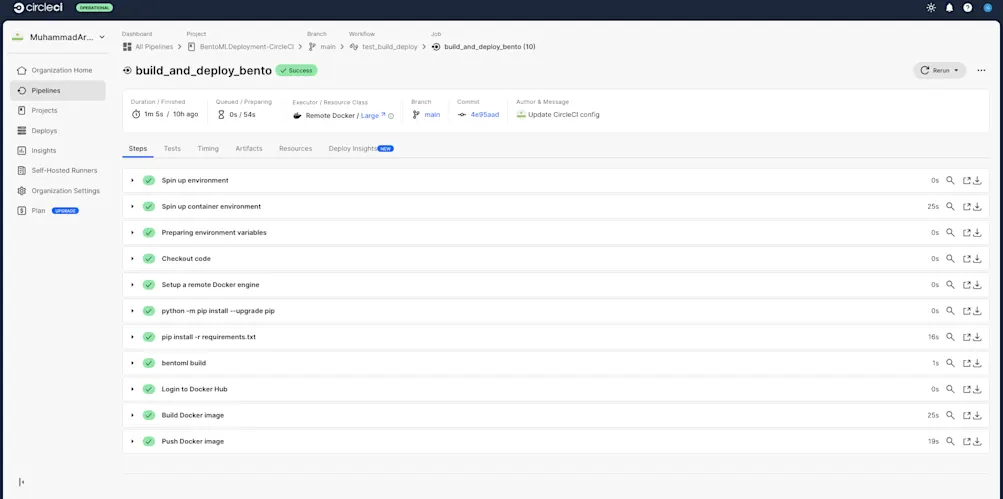Search the pip install requirements step output
Image resolution: width=1003 pixels, height=499 pixels.
[950, 337]
